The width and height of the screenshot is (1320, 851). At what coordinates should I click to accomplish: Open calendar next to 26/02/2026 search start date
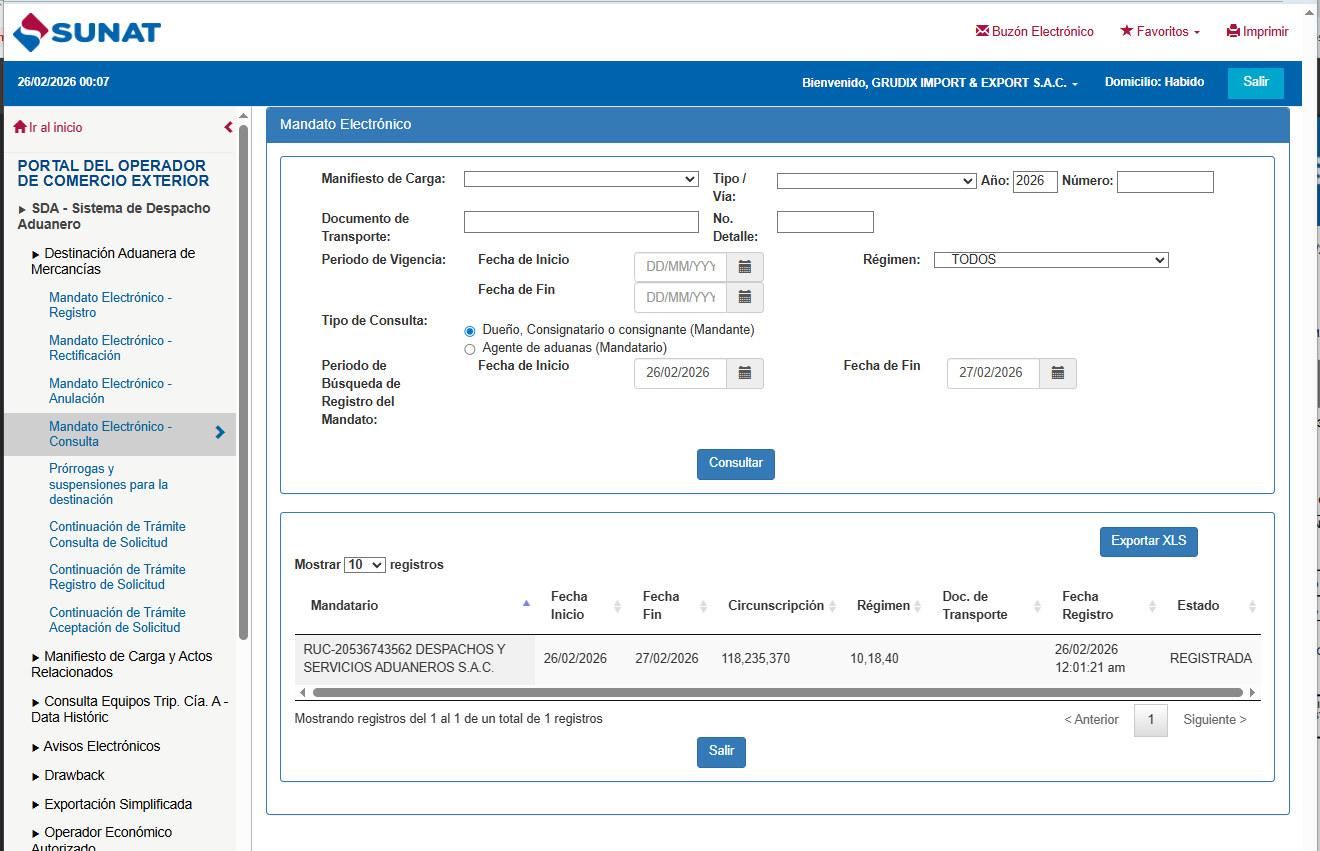pos(745,373)
